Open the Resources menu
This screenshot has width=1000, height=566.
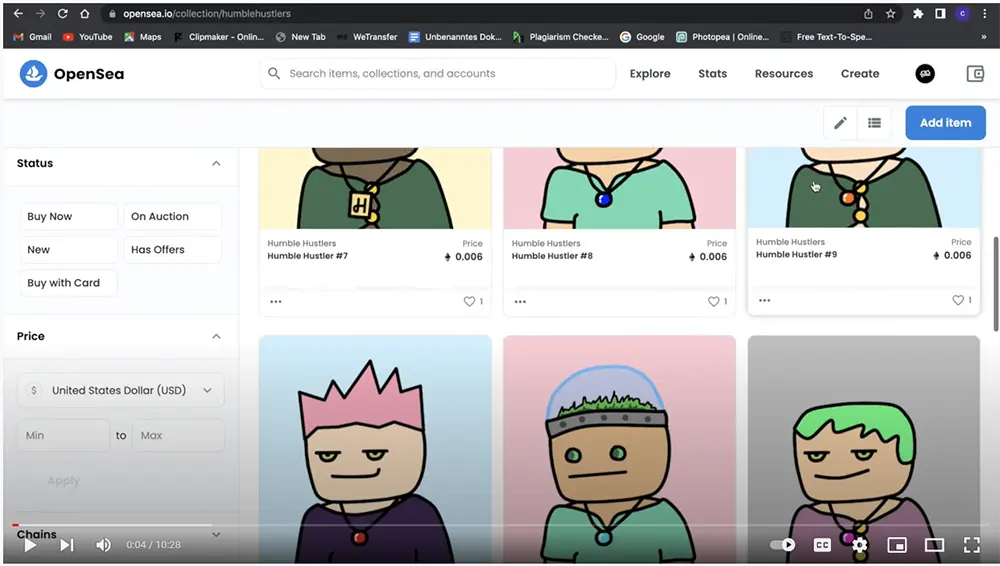pos(784,74)
